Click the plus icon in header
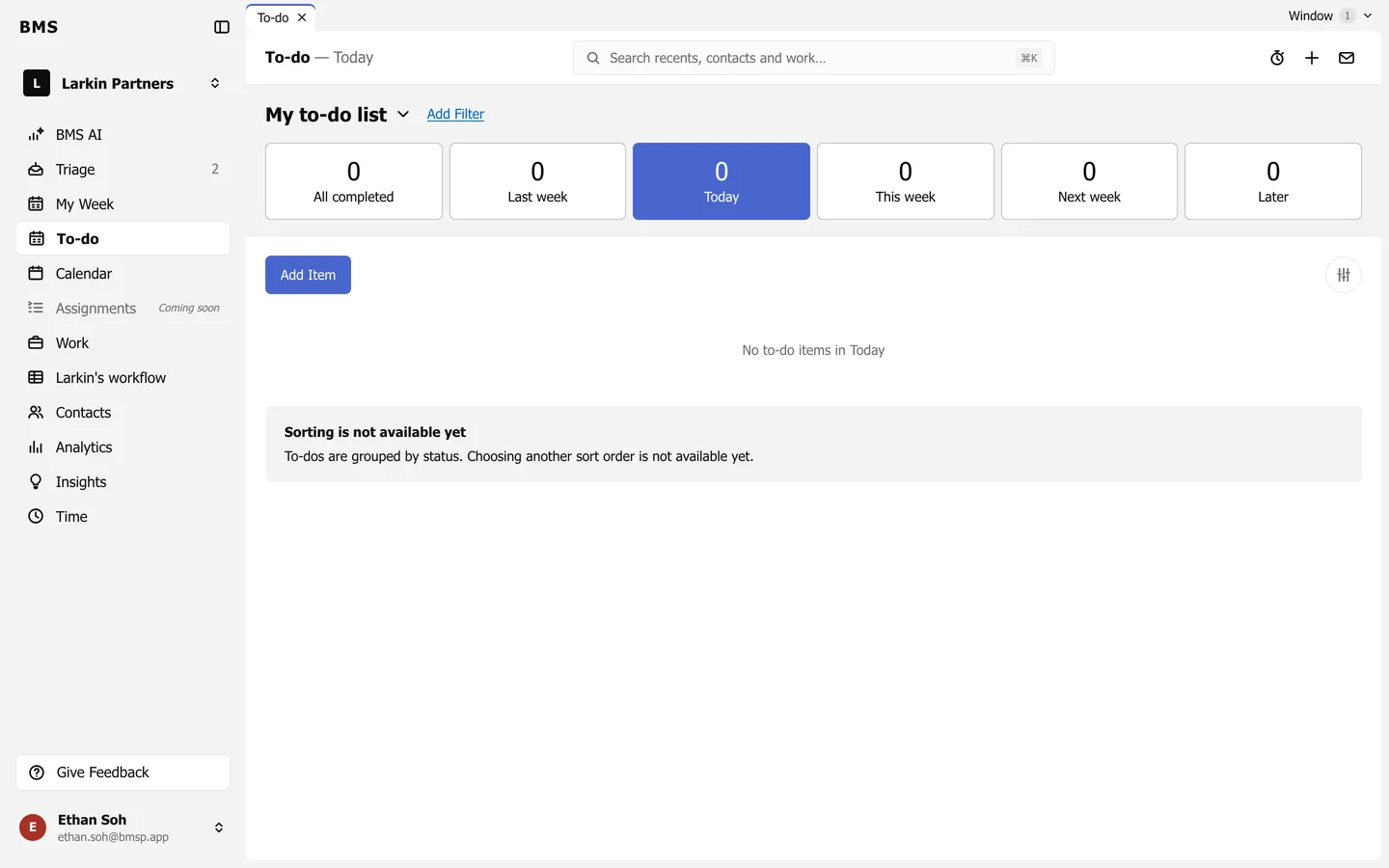This screenshot has width=1389, height=868. tap(1312, 58)
